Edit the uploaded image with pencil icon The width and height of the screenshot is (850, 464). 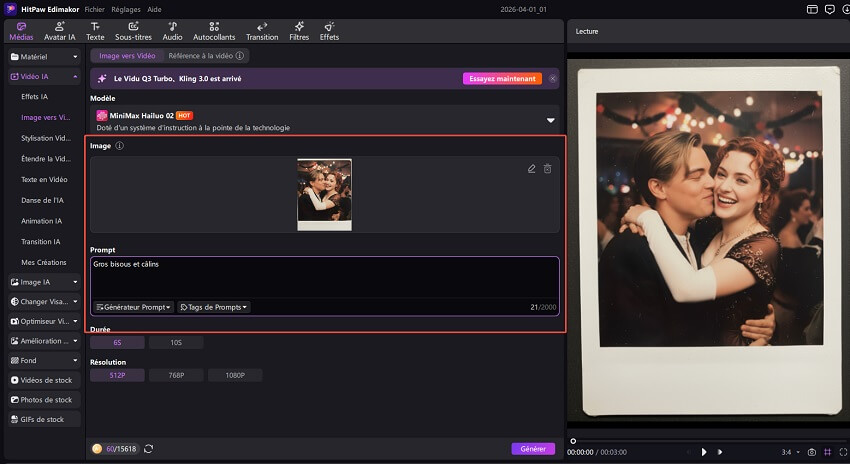[532, 169]
